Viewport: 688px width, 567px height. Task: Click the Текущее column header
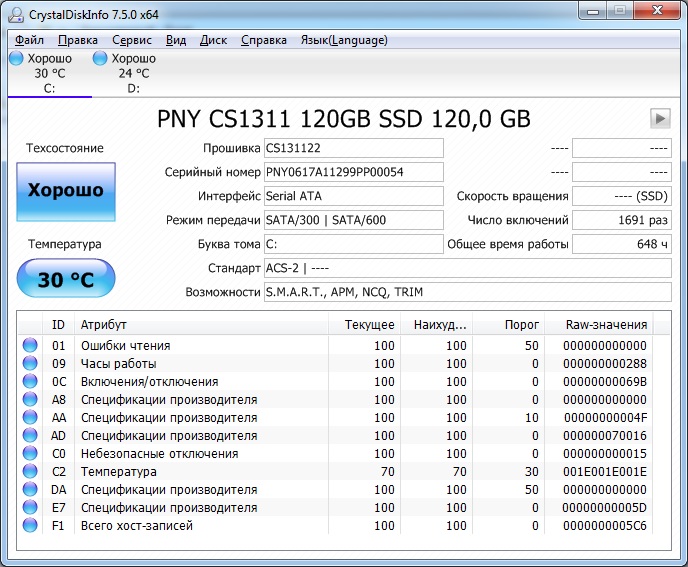tap(365, 325)
